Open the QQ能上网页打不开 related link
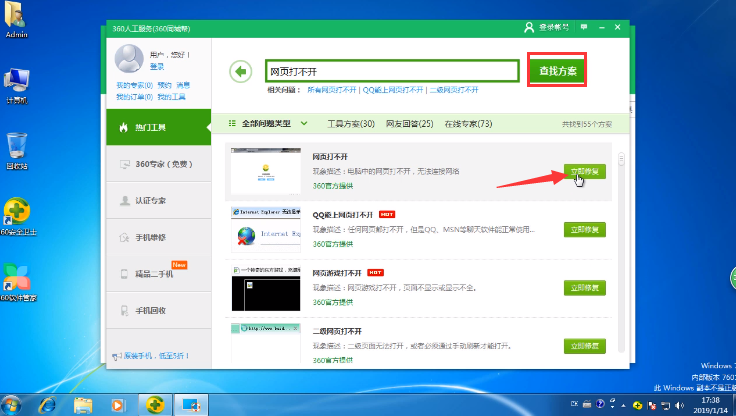 [x=393, y=90]
